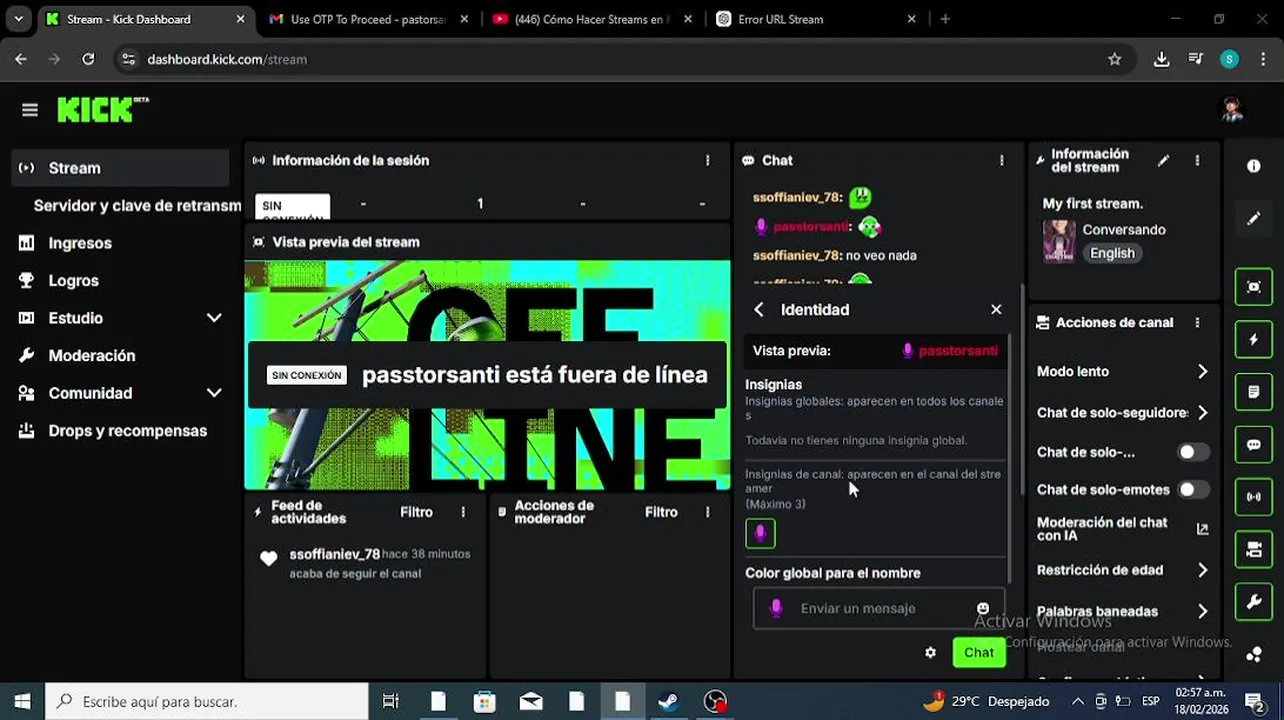Open Steam from the taskbar
Viewport: 1284px width, 720px height.
668,701
